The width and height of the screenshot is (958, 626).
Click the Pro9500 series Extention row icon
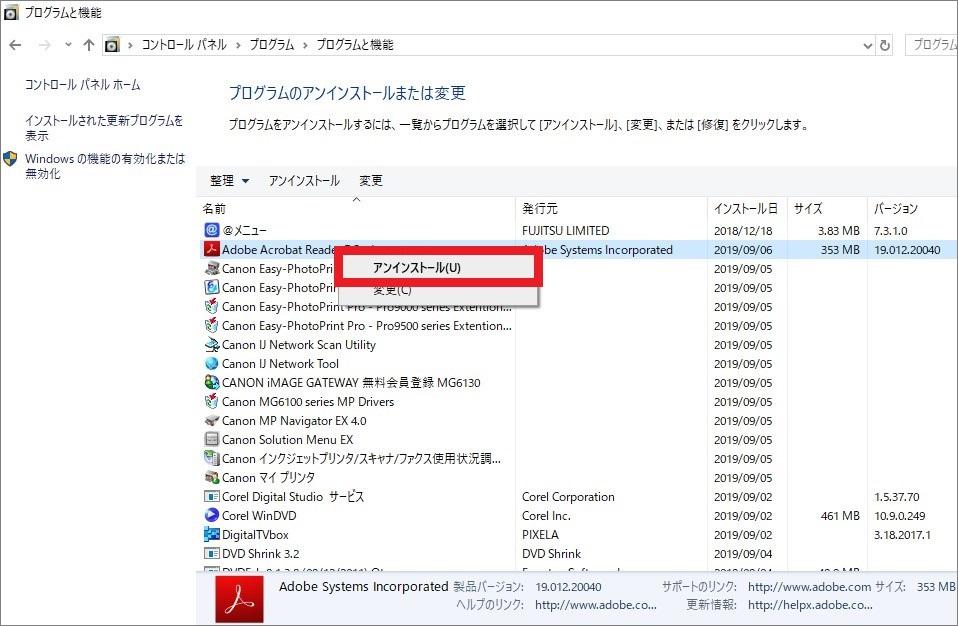211,326
